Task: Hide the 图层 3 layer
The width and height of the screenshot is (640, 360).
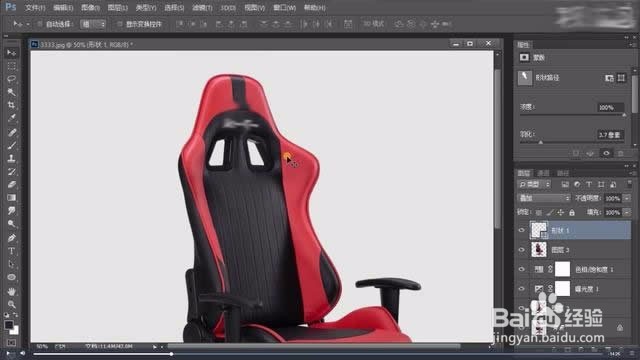Action: pos(521,250)
